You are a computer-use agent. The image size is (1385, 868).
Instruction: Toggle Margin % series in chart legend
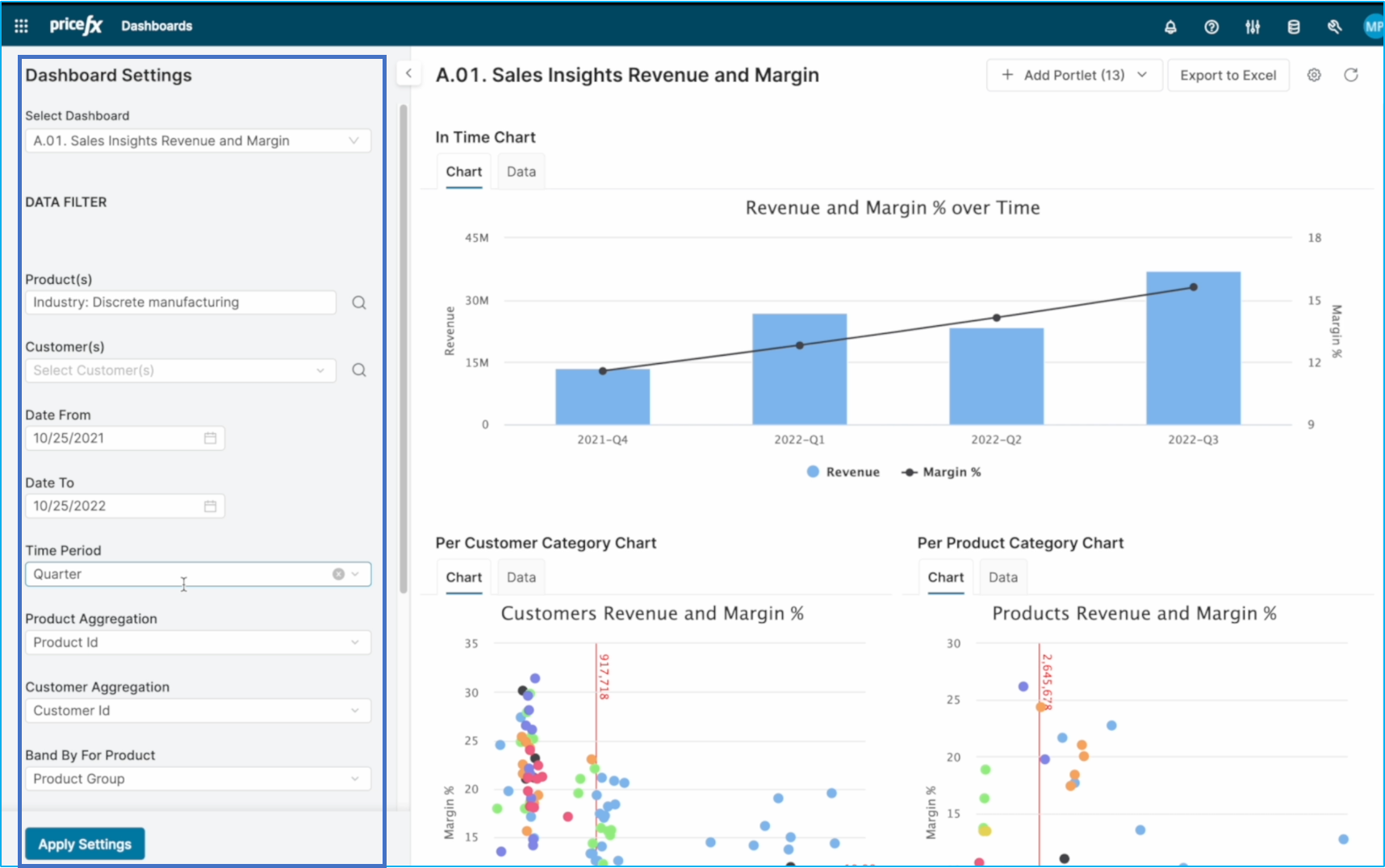(x=941, y=472)
